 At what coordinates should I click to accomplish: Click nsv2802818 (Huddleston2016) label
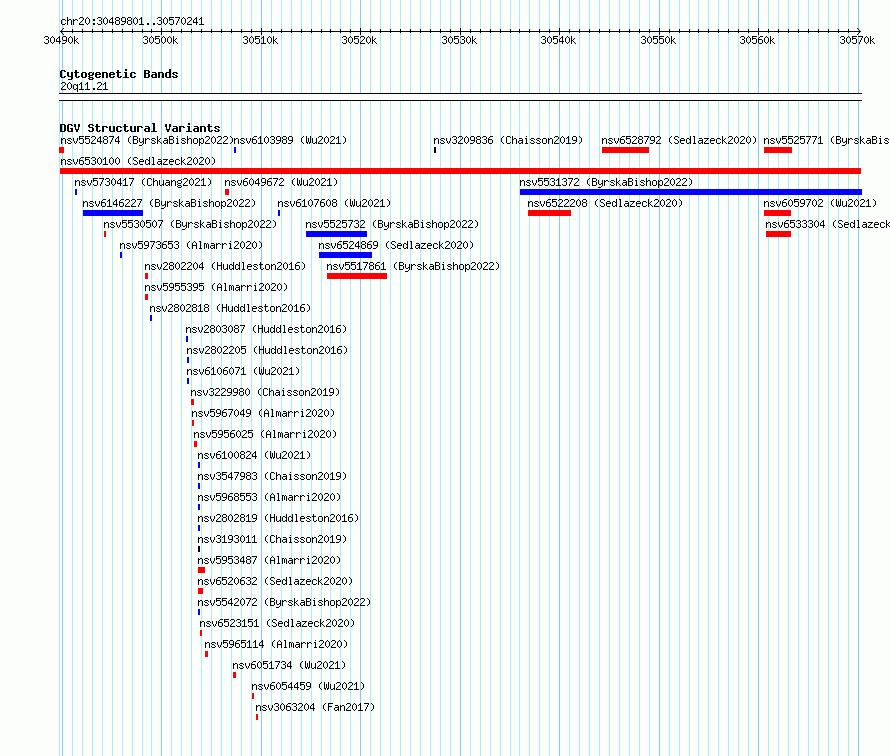pos(230,308)
